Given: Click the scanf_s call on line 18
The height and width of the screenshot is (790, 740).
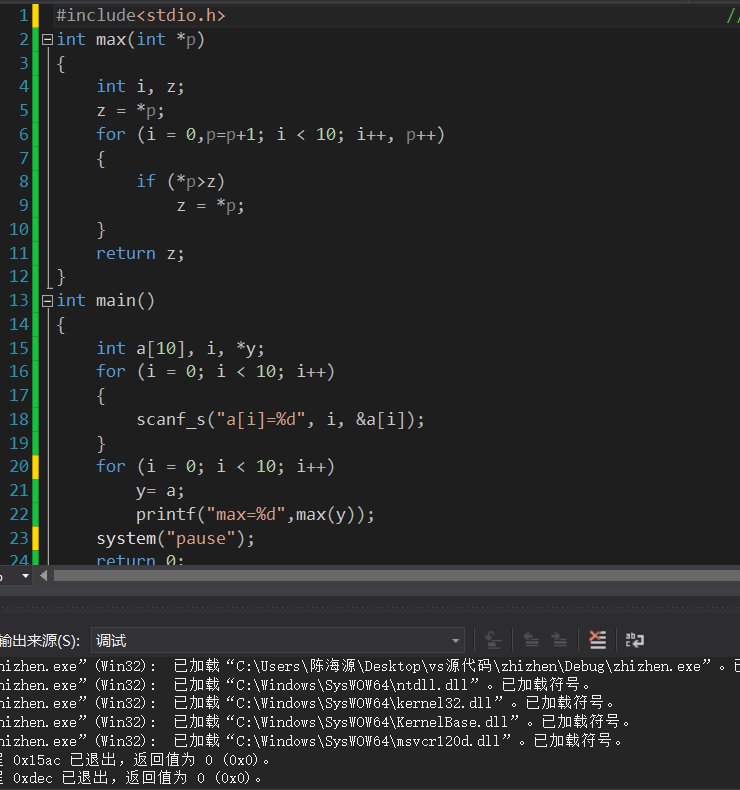Looking at the screenshot, I should 280,420.
